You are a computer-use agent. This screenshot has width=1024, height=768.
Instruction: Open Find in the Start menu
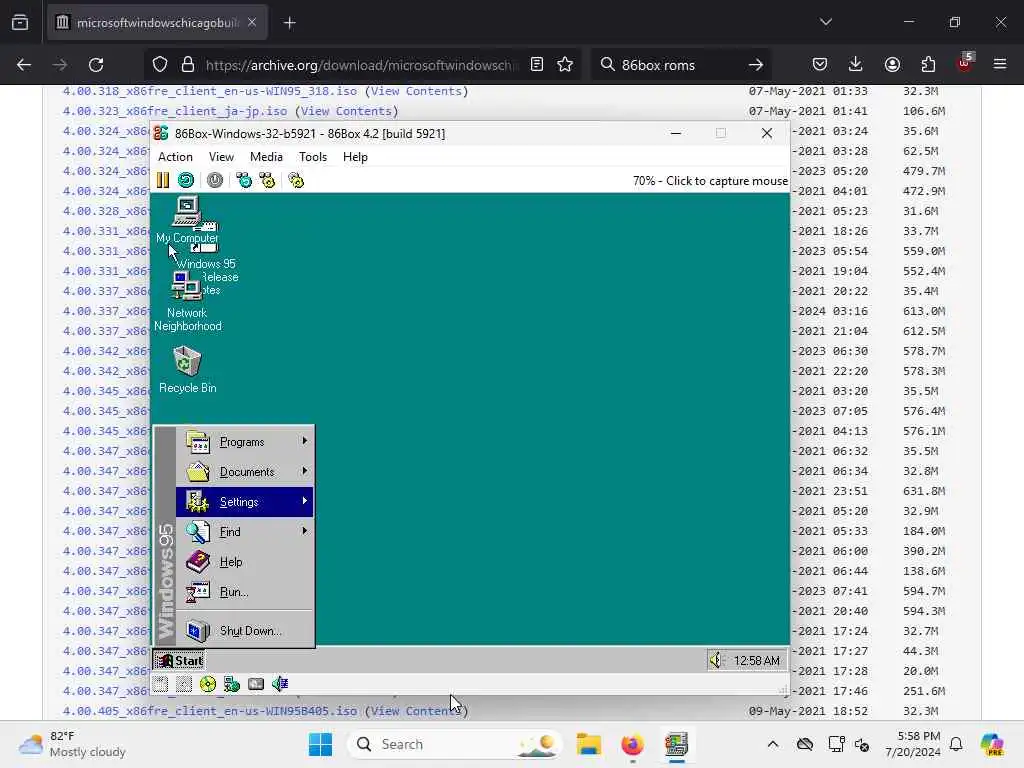point(244,532)
